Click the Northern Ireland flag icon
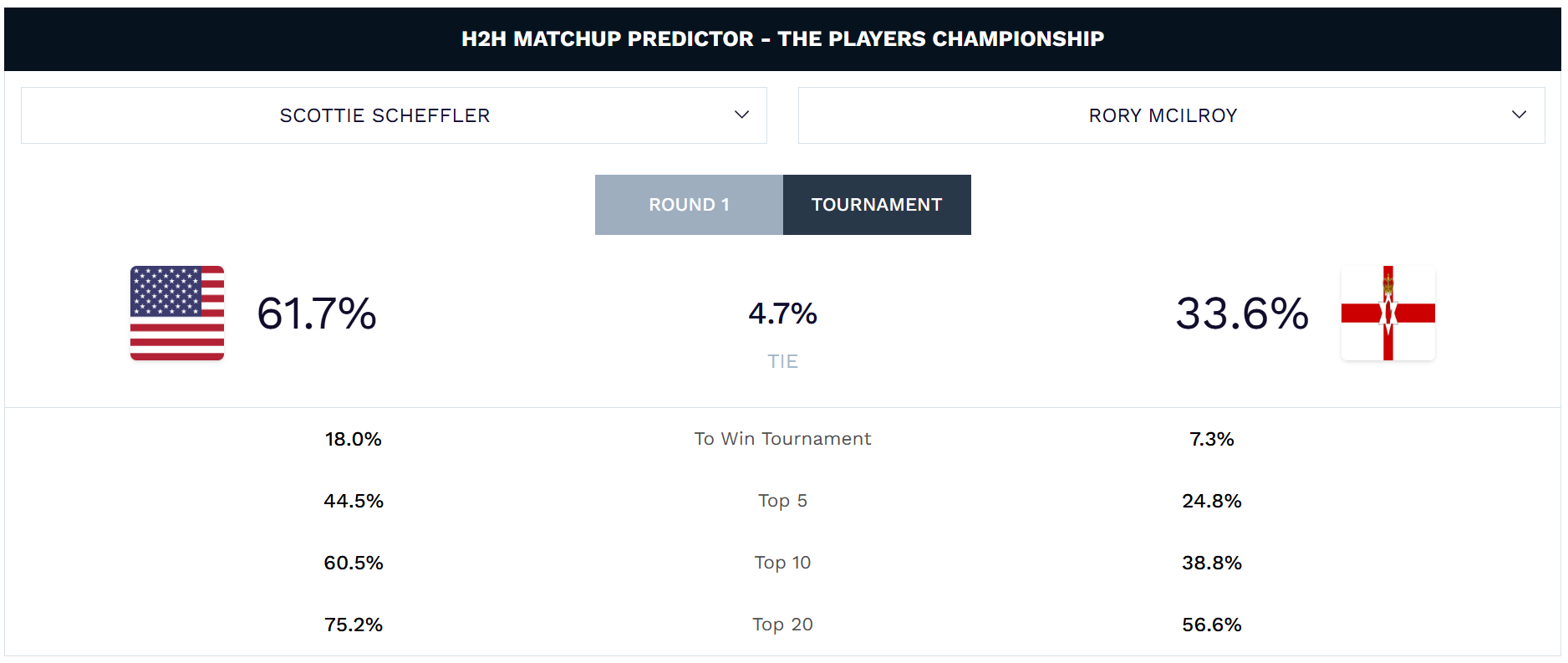Image resolution: width=1568 pixels, height=663 pixels. point(1387,314)
